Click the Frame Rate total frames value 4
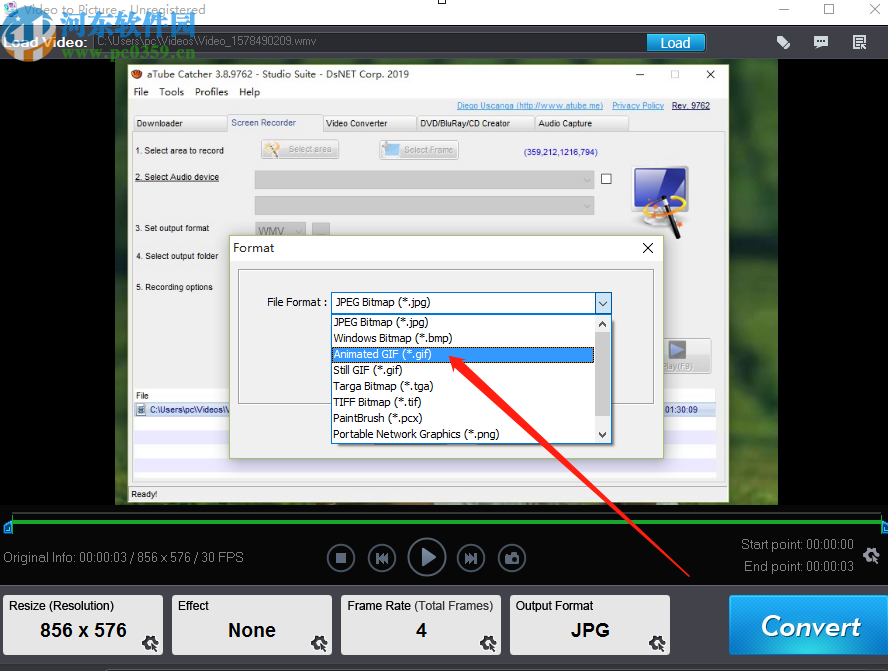This screenshot has width=888, height=671. 421,630
